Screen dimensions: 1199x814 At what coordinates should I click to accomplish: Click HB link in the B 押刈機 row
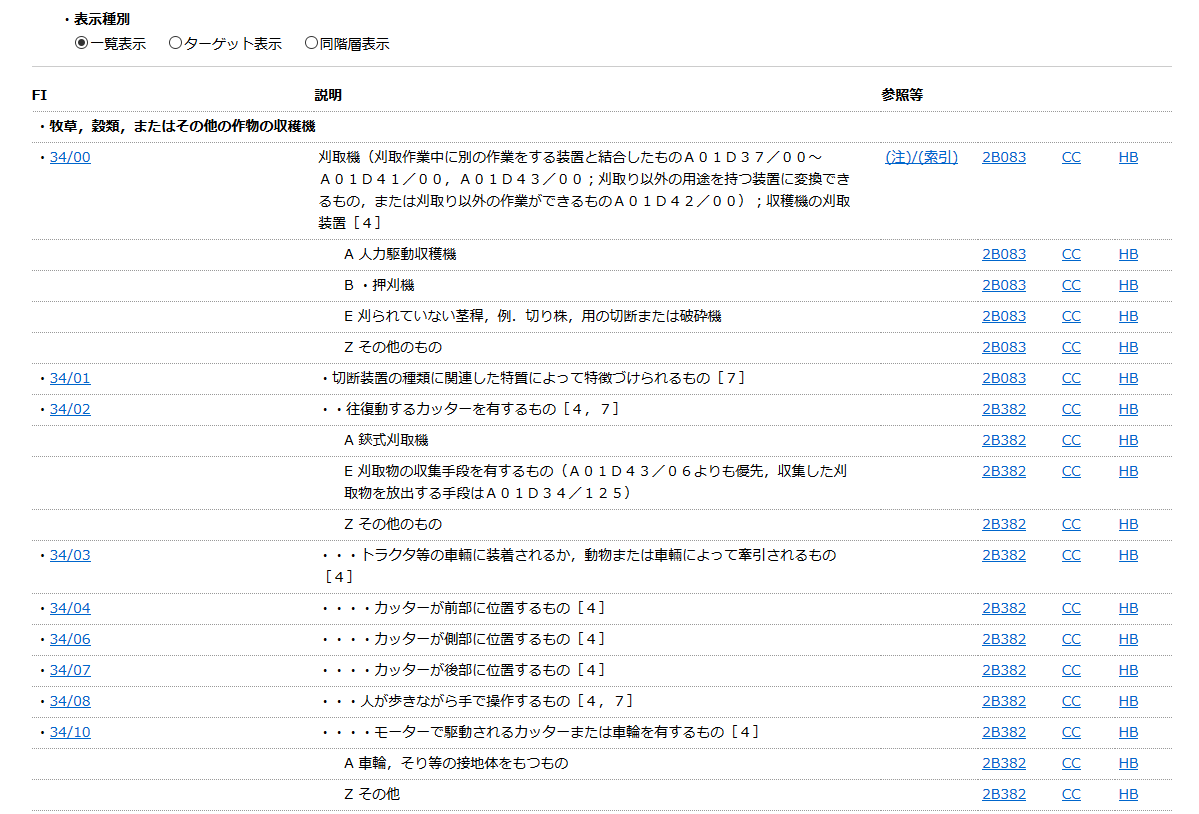1128,285
